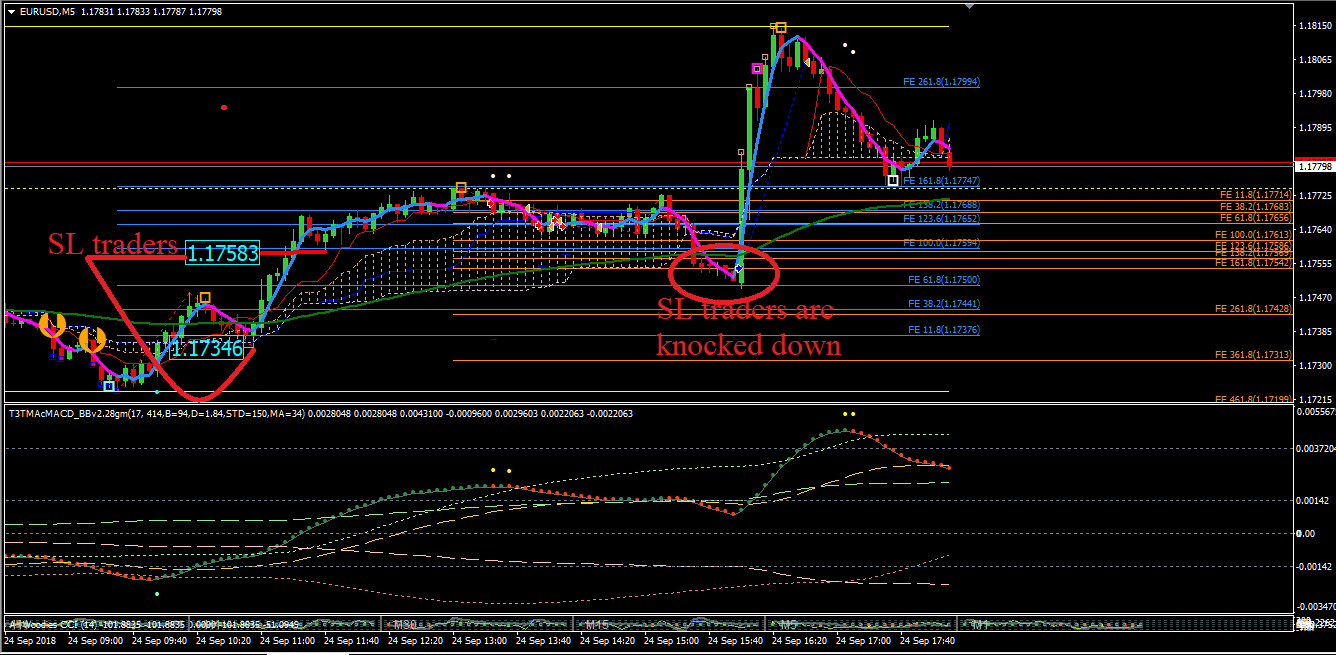Click the 1.17300 price scale value

(x=1314, y=366)
